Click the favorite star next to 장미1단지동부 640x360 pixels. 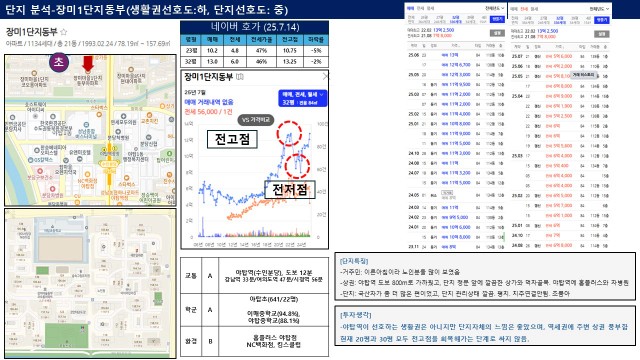(63, 32)
